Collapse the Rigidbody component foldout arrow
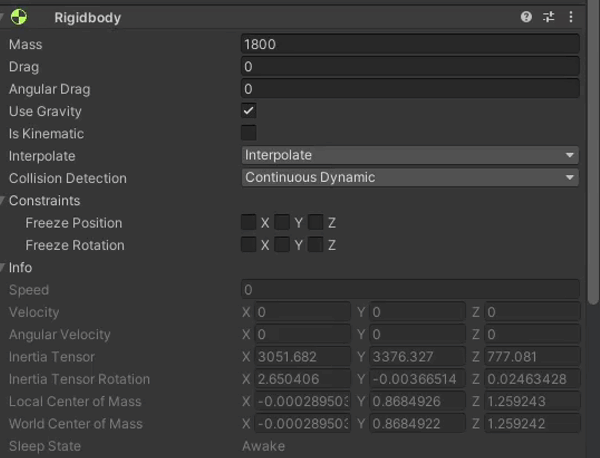Viewport: 600px width, 458px height. [2, 17]
